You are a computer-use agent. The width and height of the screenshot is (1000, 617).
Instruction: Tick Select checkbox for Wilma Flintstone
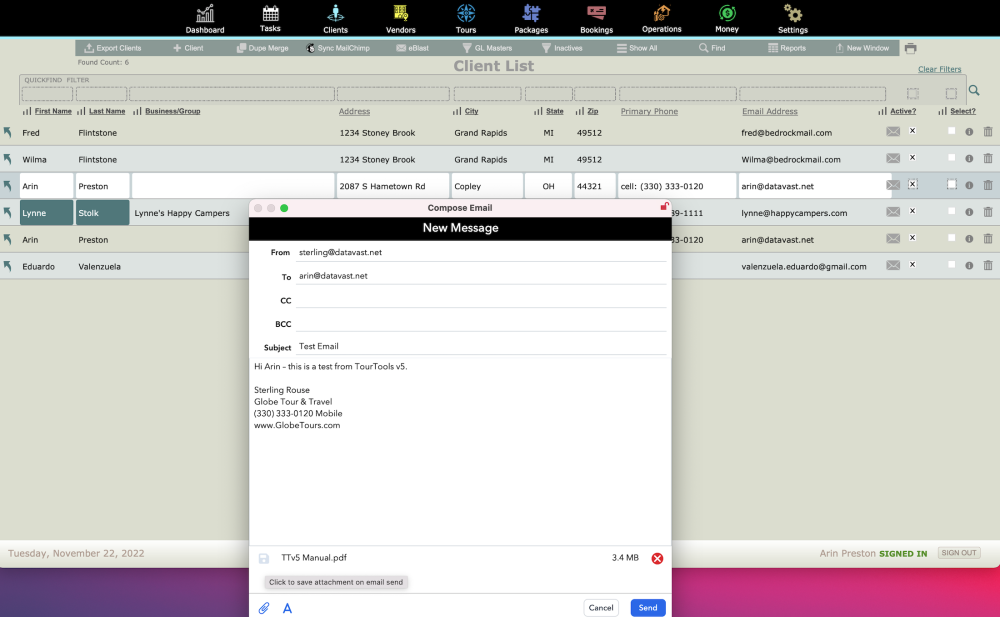(x=952, y=158)
